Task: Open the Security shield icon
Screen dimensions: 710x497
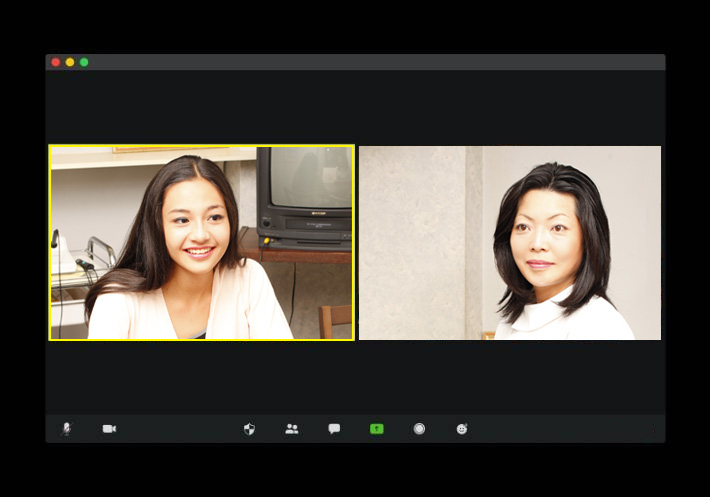Action: pyautogui.click(x=249, y=429)
